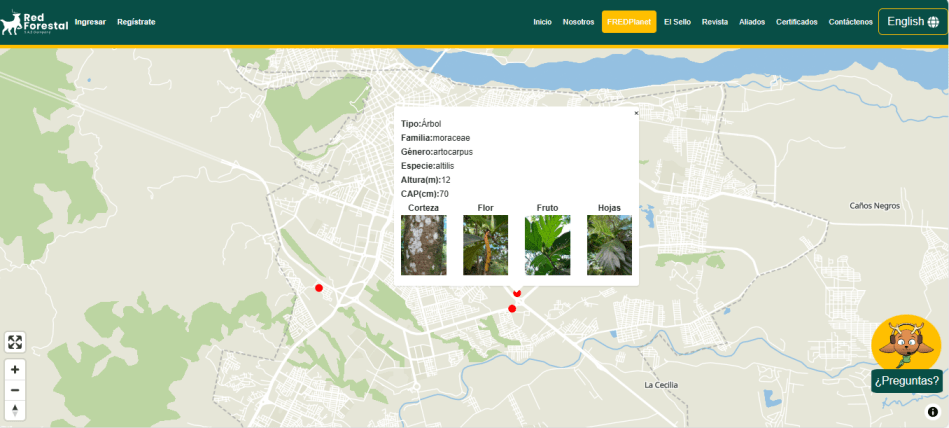Zoom in on the map
This screenshot has height=428, width=949.
(x=15, y=369)
